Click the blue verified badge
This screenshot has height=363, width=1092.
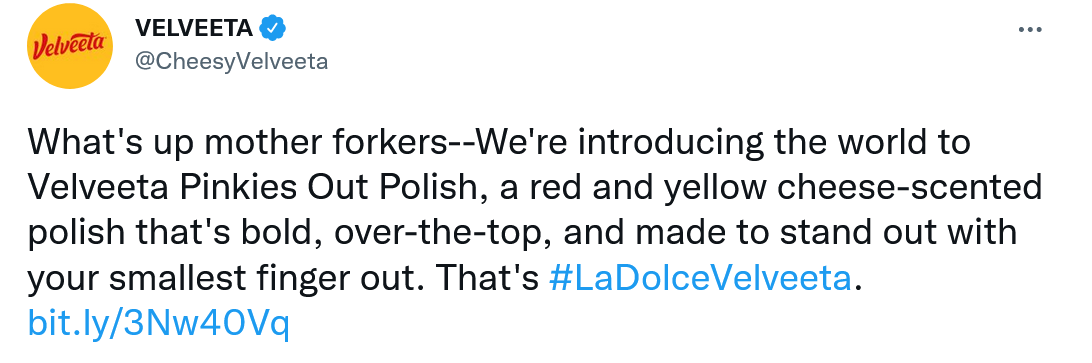click(x=274, y=29)
